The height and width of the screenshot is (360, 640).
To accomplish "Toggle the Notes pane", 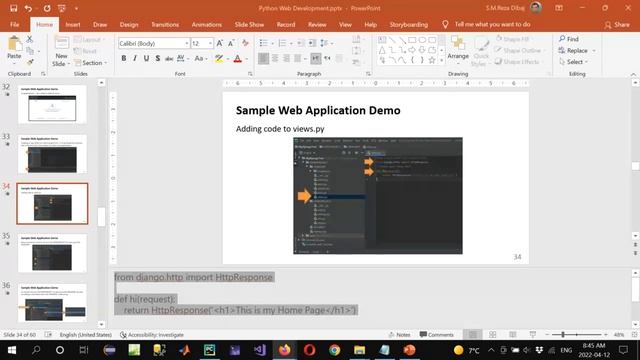I will (x=400, y=335).
